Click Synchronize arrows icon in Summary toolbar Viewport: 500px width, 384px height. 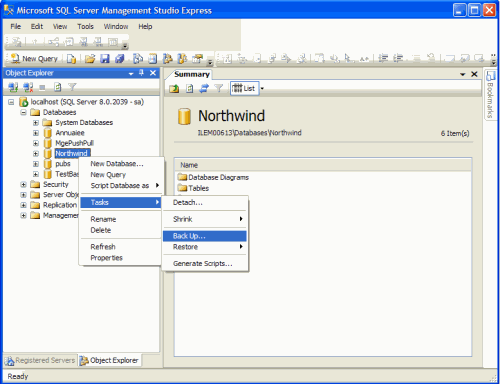click(x=204, y=88)
